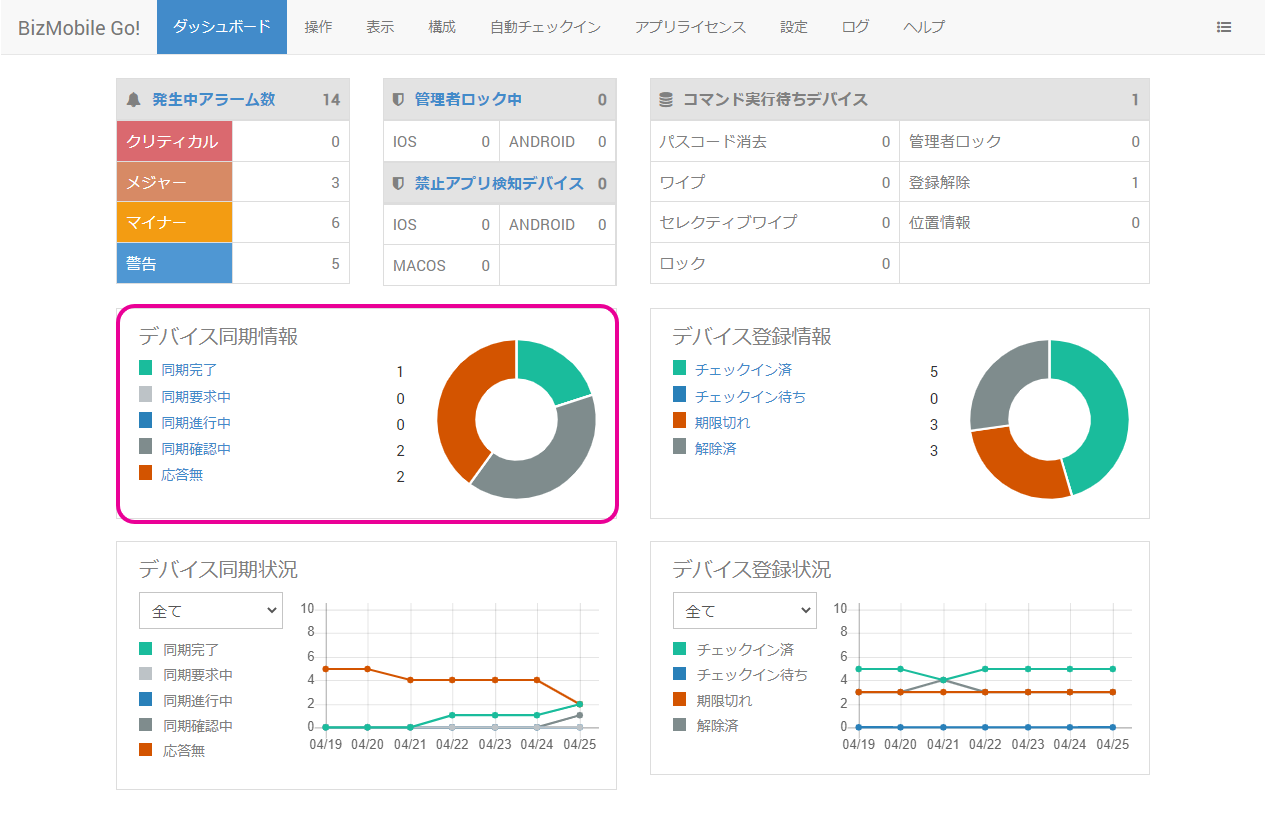Switch to the ダッシュボード tab
This screenshot has height=827, width=1268.
[221, 27]
